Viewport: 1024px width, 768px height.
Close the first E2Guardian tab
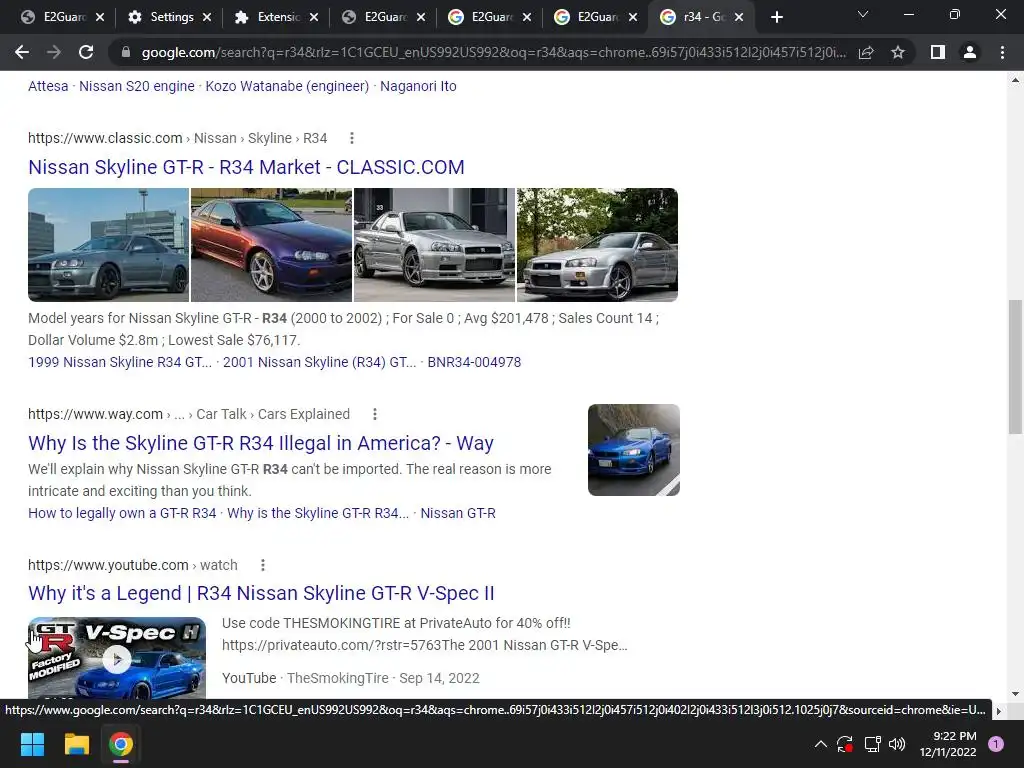(x=100, y=18)
